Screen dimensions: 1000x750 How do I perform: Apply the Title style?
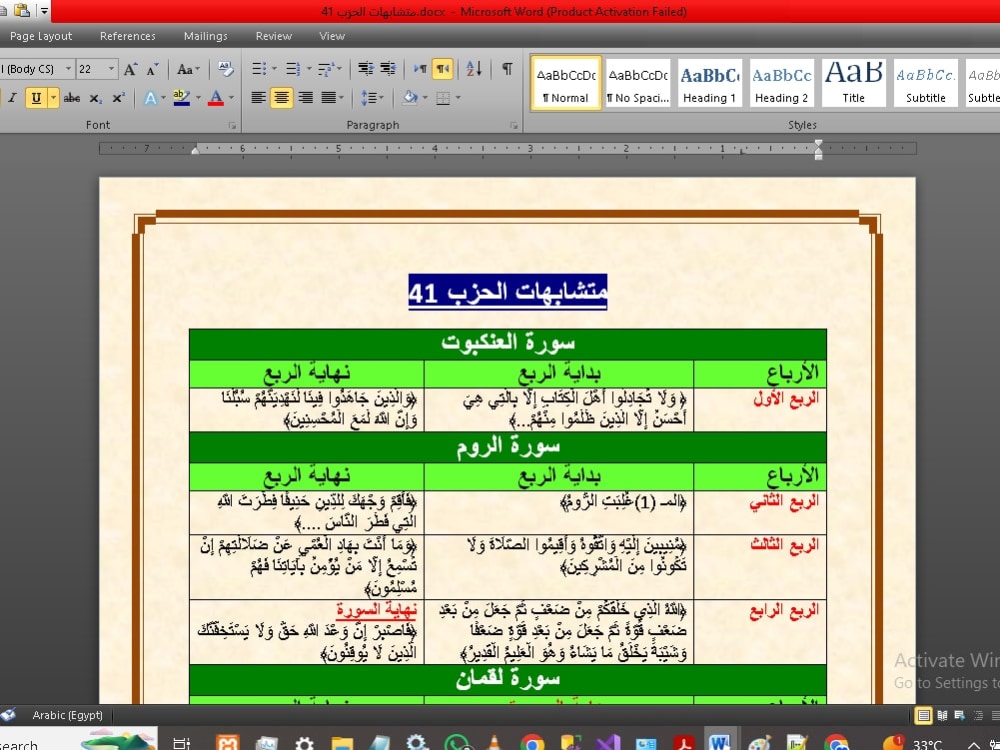853,84
